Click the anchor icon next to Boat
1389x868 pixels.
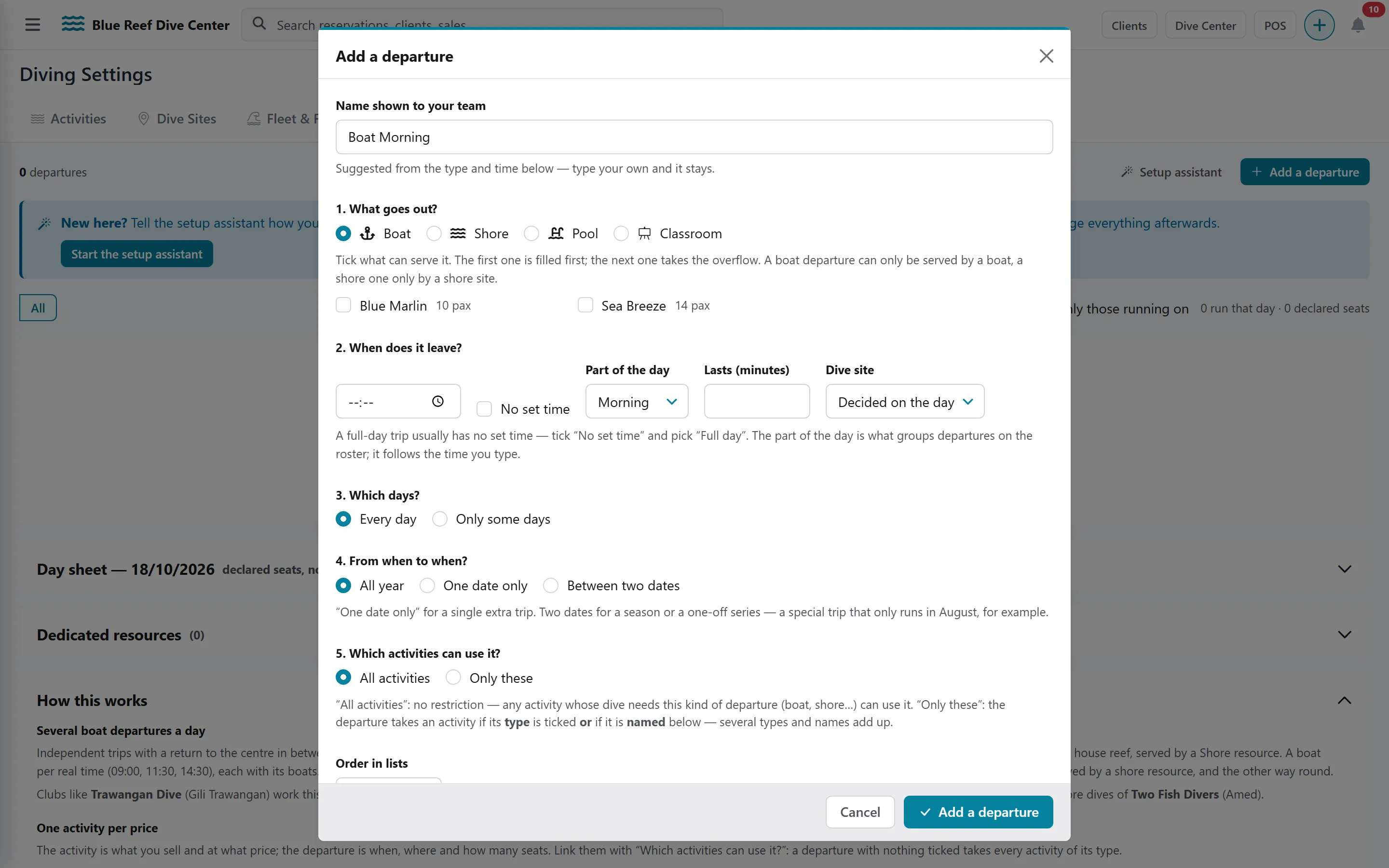[368, 234]
